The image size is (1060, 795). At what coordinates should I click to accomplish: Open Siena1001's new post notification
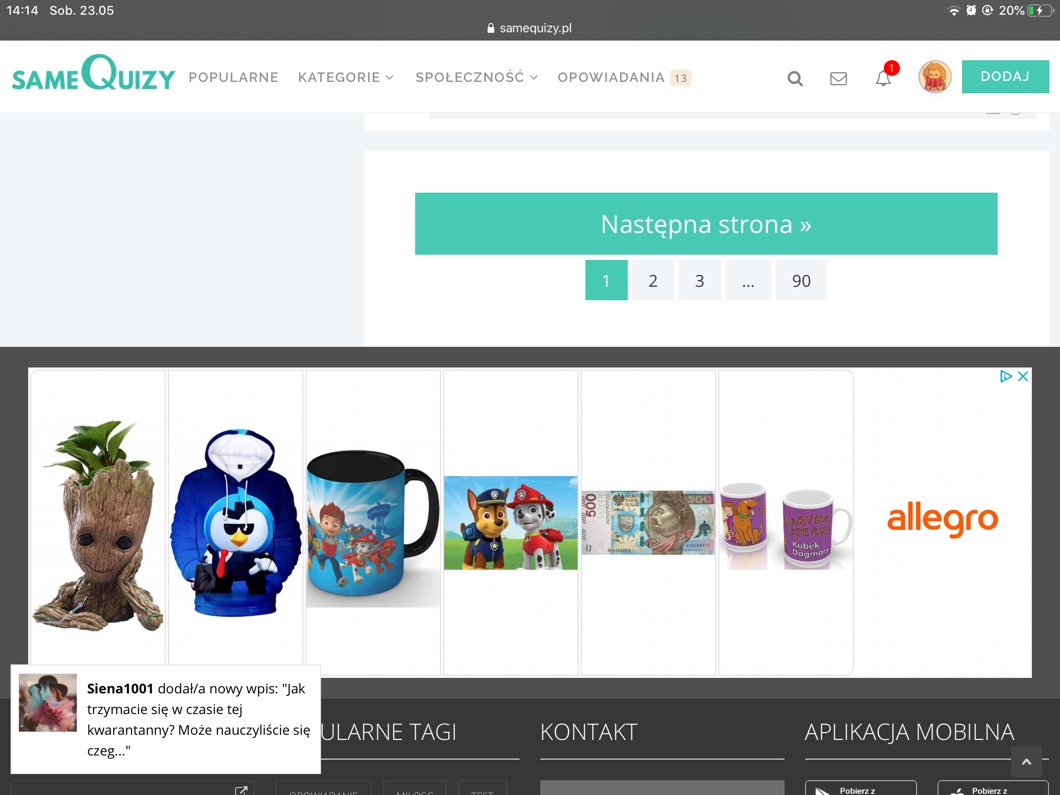click(166, 719)
